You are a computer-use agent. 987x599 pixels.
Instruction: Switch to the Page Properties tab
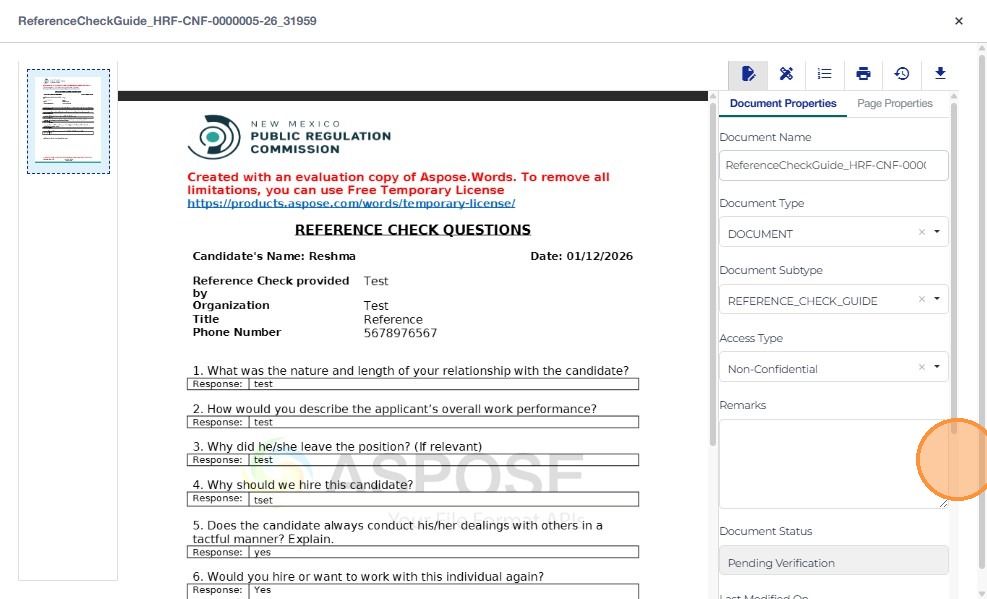894,103
